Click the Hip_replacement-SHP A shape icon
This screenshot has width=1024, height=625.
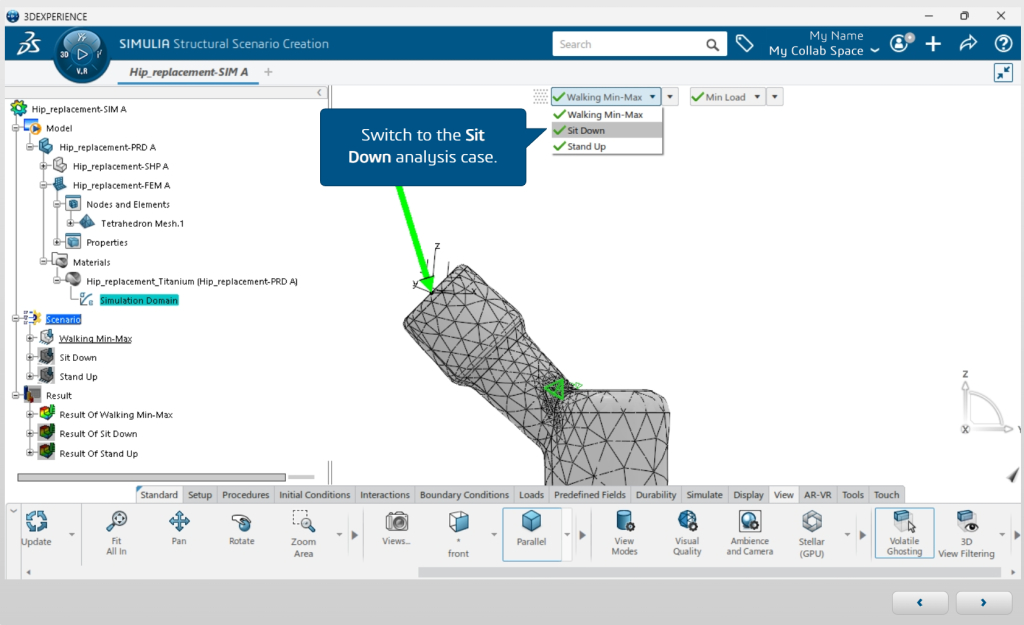tap(60, 166)
